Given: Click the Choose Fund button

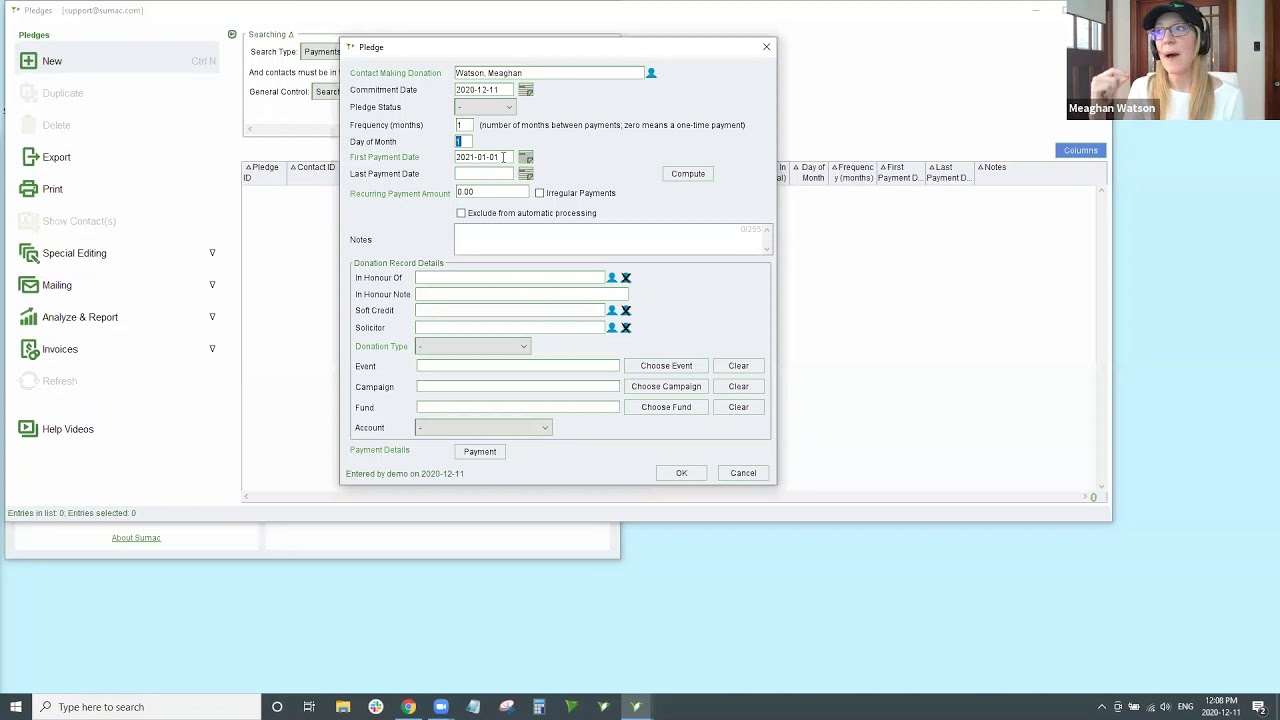Looking at the screenshot, I should 666,407.
